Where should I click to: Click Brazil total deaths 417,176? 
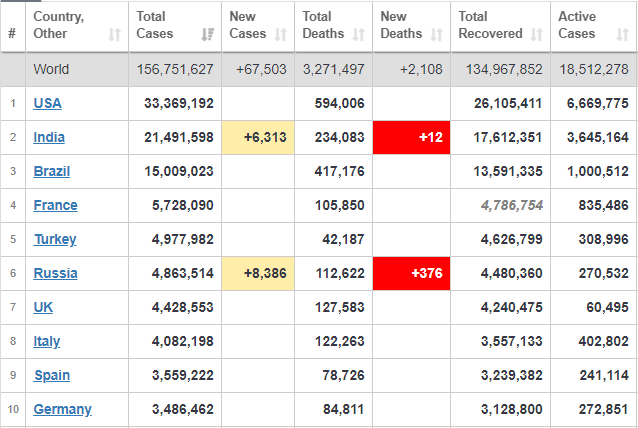click(x=340, y=171)
